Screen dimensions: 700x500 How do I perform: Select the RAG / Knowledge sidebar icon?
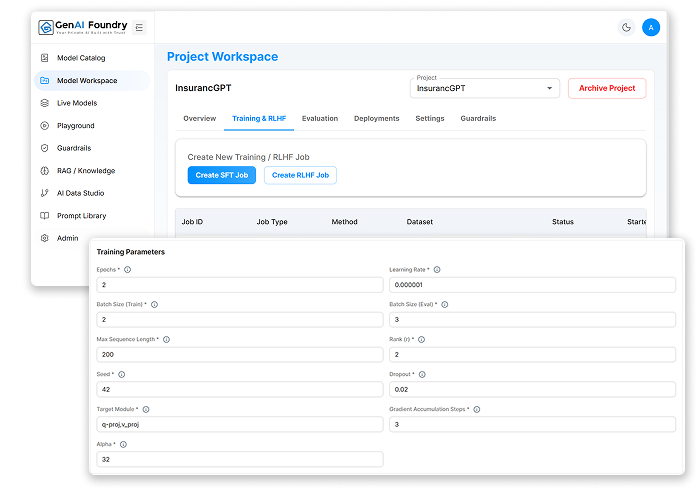[45, 171]
